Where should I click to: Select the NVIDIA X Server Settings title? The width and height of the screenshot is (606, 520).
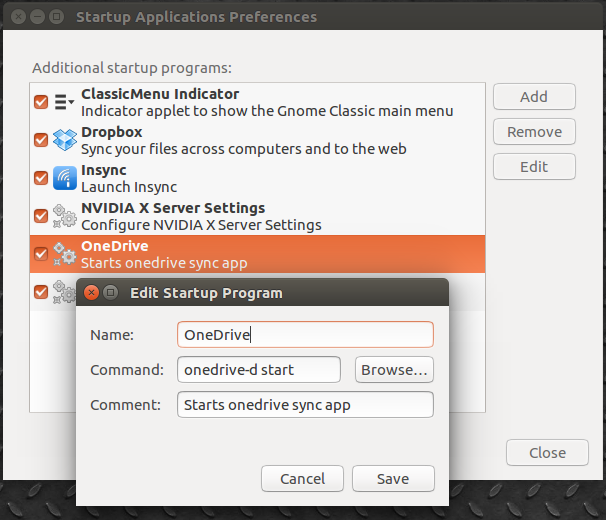tap(173, 208)
